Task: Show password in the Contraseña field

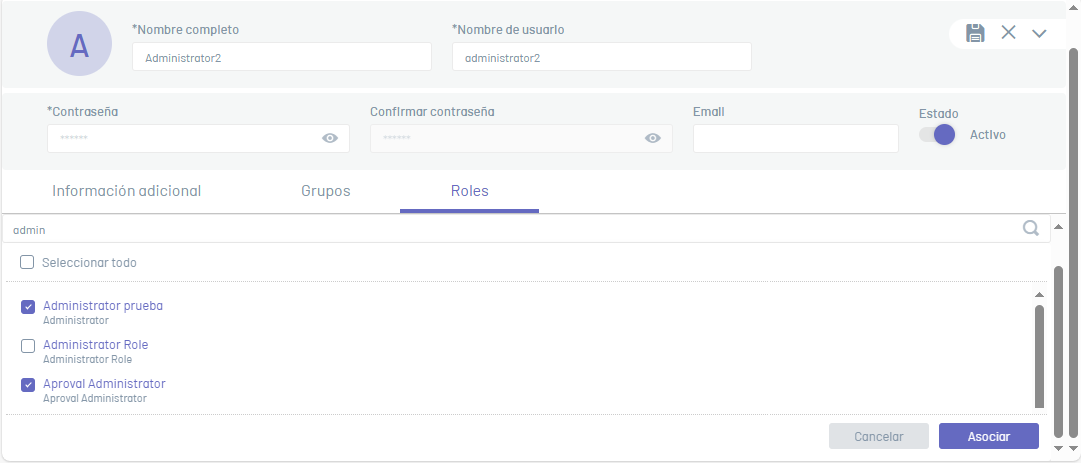Action: click(x=330, y=138)
